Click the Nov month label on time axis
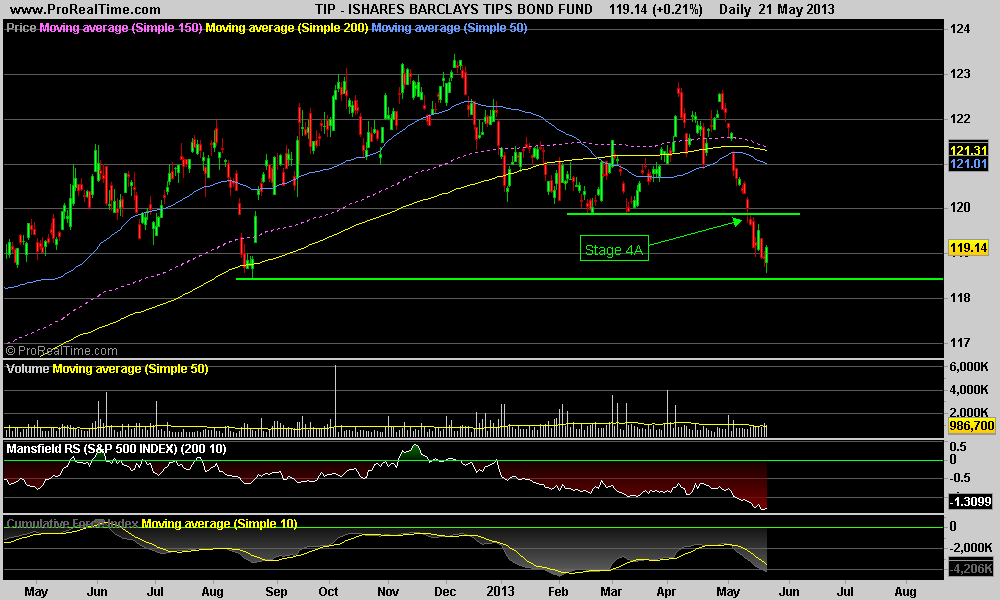The image size is (1000, 600). pos(388,592)
